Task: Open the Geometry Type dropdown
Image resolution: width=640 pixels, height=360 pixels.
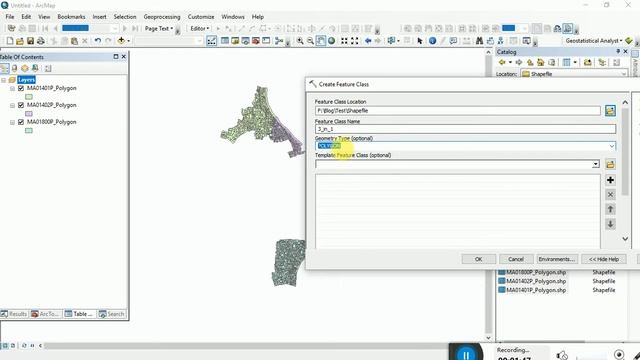Action: (x=611, y=146)
